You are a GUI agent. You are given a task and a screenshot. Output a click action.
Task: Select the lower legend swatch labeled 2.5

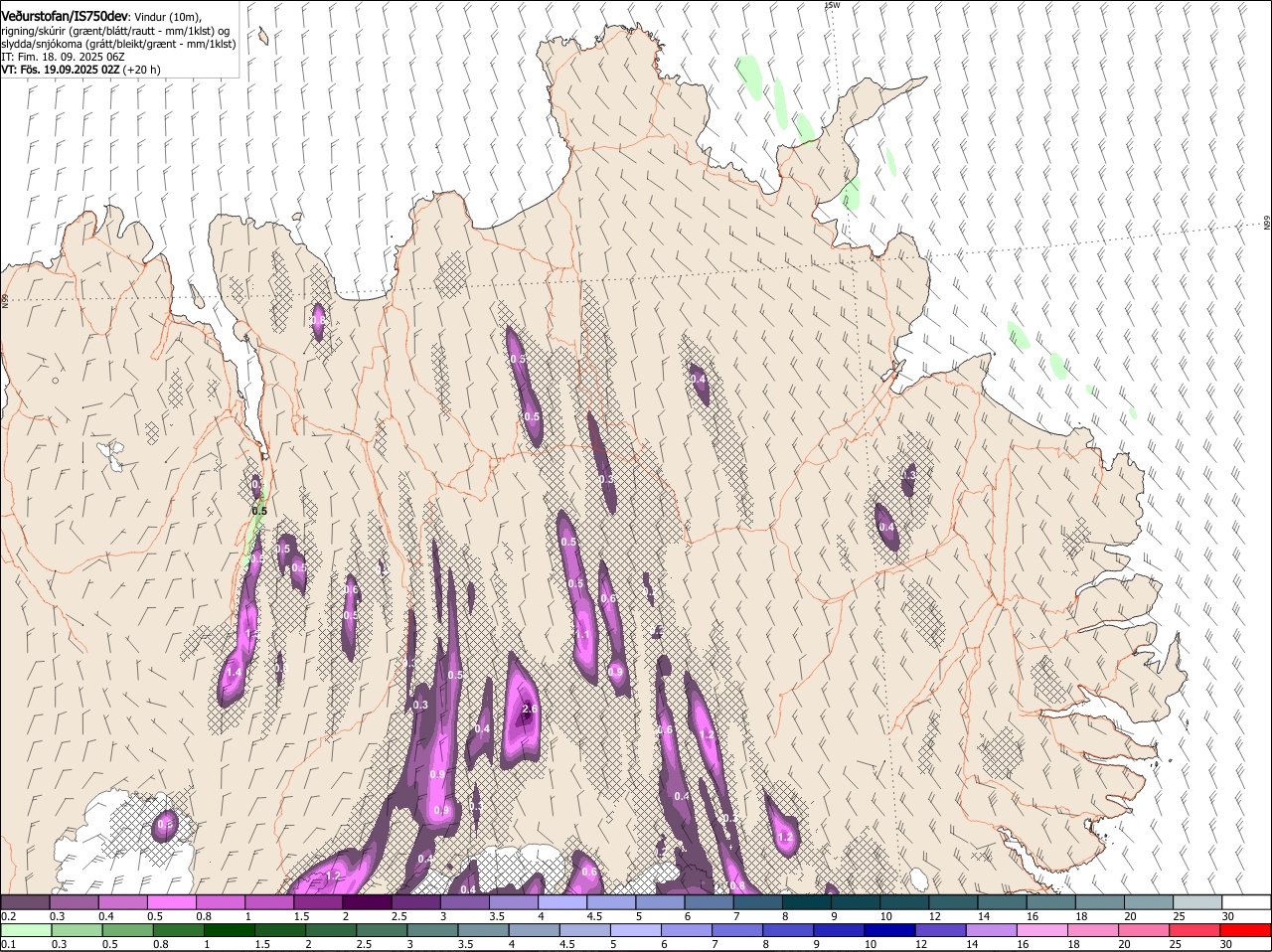382,930
